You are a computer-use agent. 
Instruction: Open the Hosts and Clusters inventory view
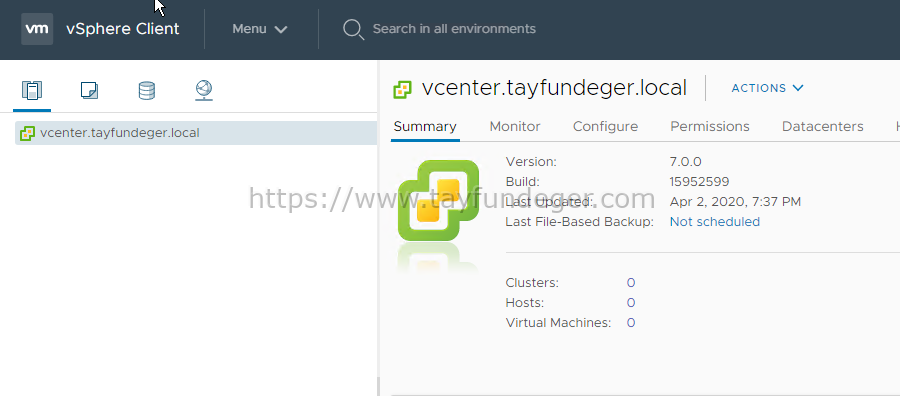32,90
